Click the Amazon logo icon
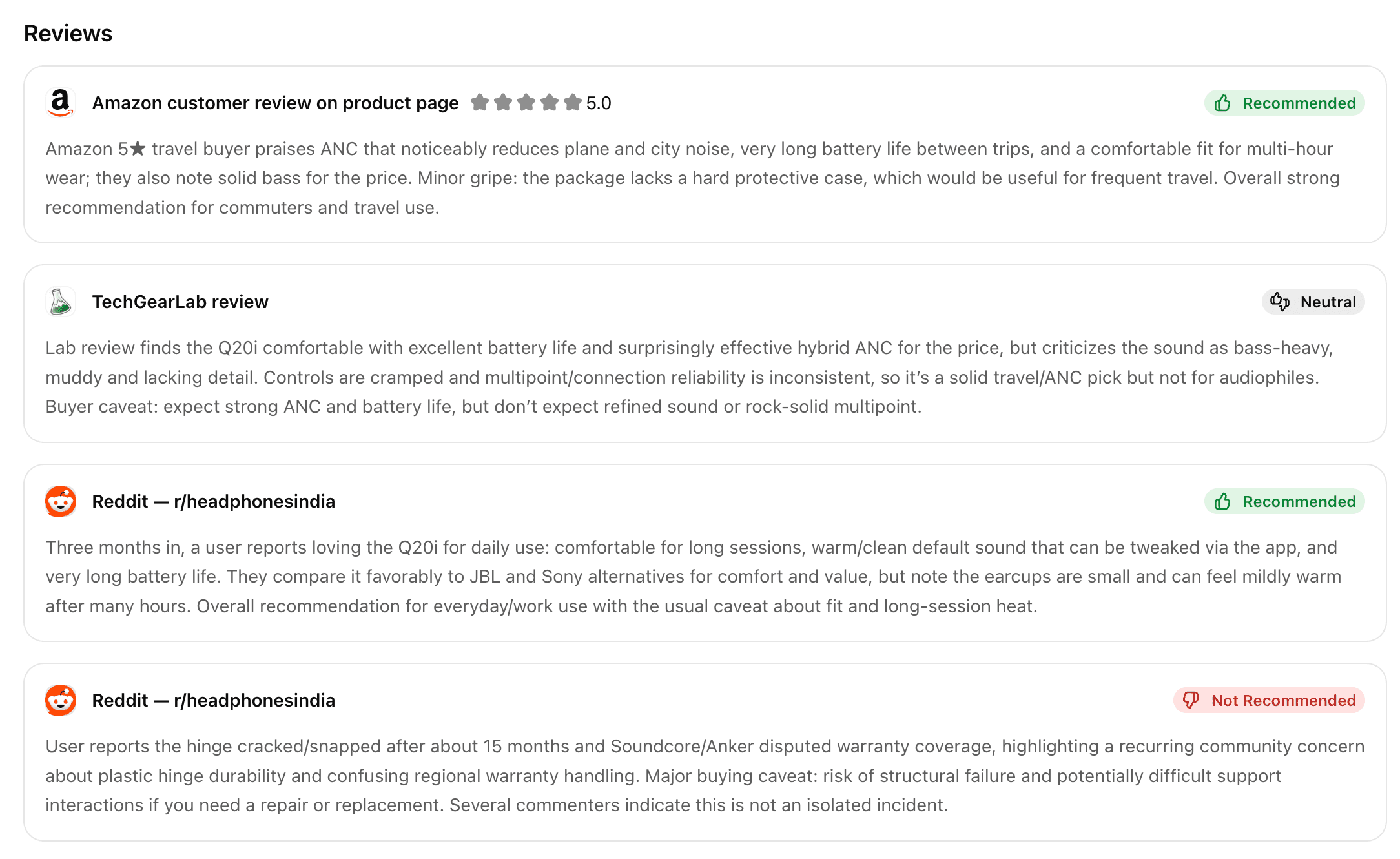This screenshot has height=859, width=1400. coord(60,102)
